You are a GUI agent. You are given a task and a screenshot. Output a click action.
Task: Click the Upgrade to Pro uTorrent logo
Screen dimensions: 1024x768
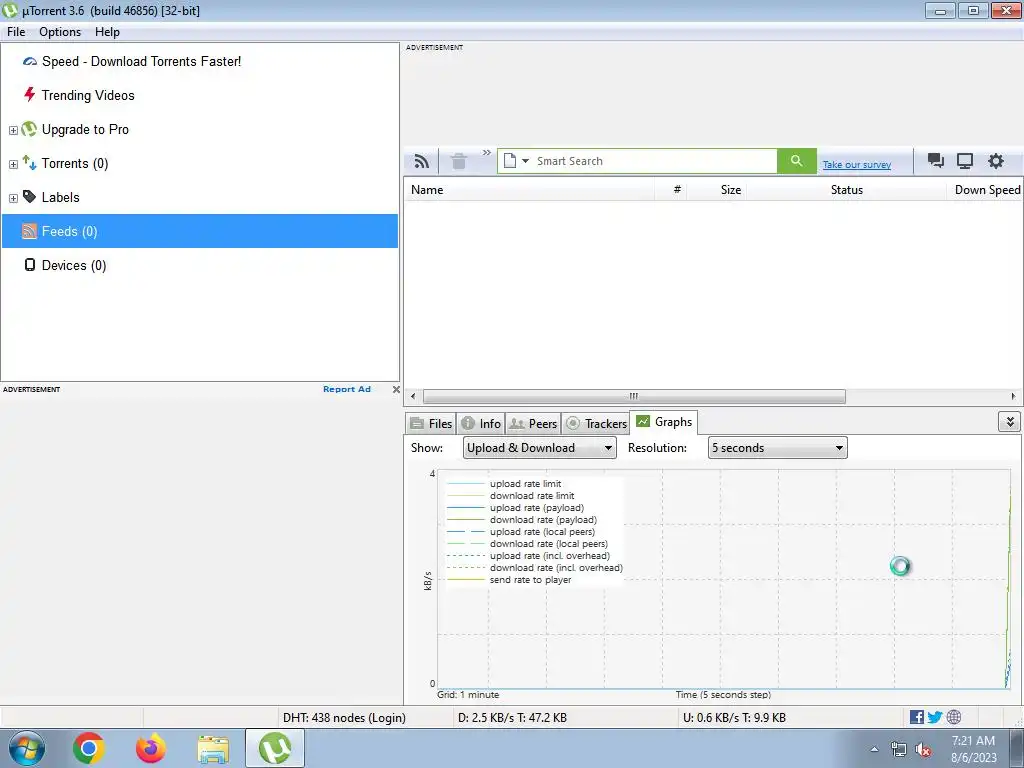click(x=29, y=129)
